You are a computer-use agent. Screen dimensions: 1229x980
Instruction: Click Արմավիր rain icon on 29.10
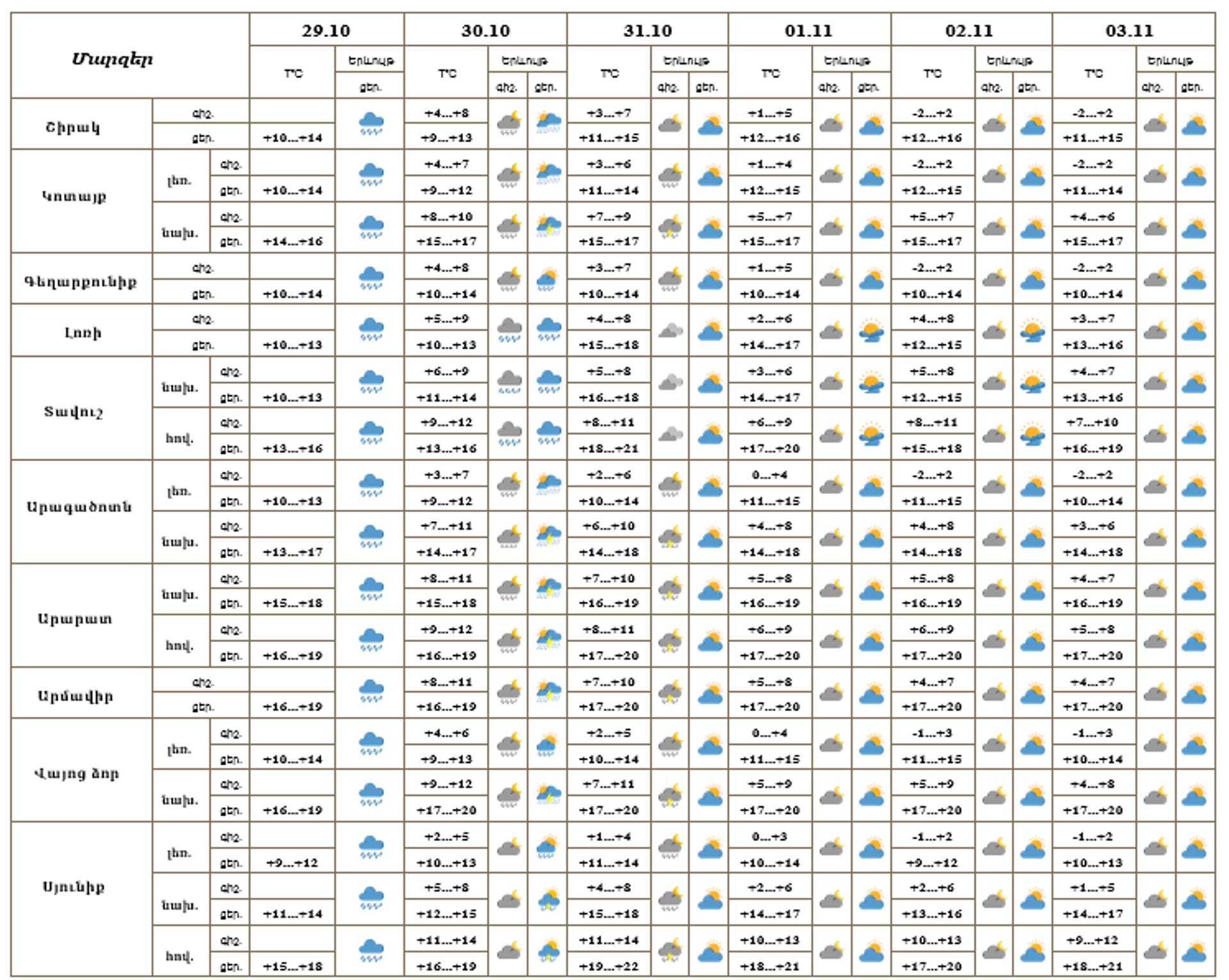click(x=371, y=692)
